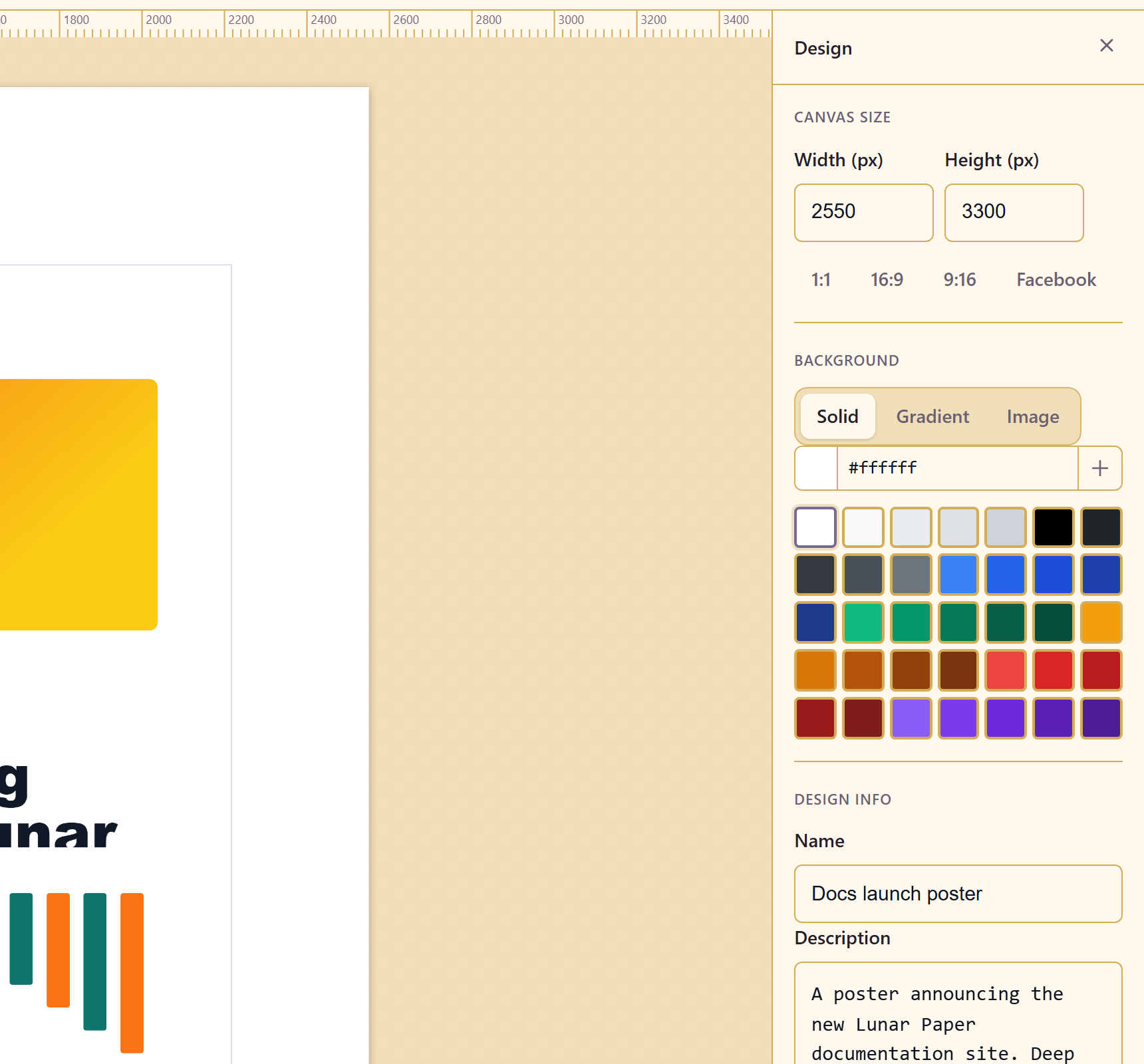1144x1064 pixels.
Task: Click the 2600 mark on horizontal ruler
Action: tap(406, 20)
